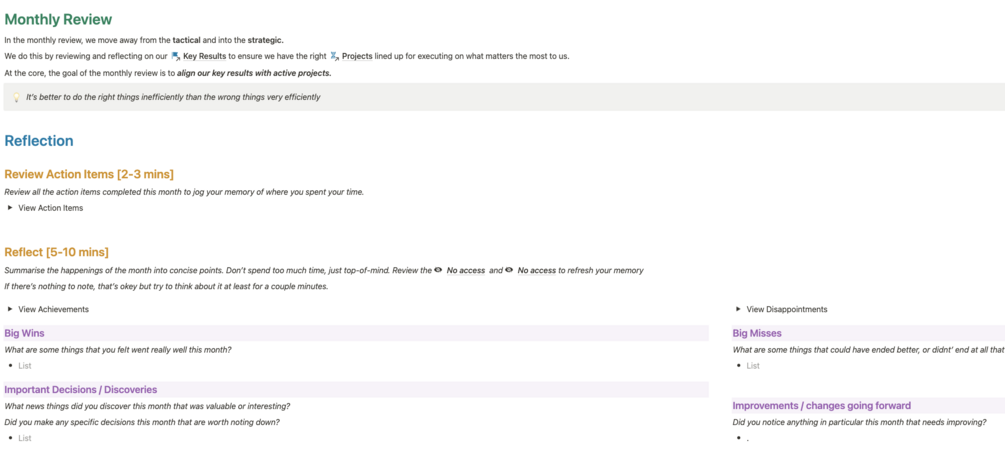Click the Review Action Items heading
Viewport: 1005px width, 459px height.
89,174
